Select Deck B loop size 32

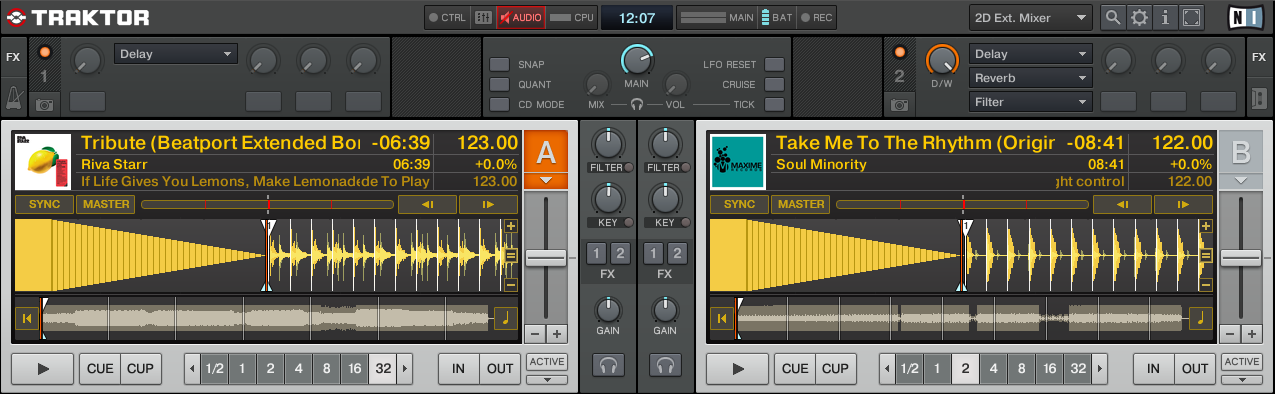tap(1078, 368)
